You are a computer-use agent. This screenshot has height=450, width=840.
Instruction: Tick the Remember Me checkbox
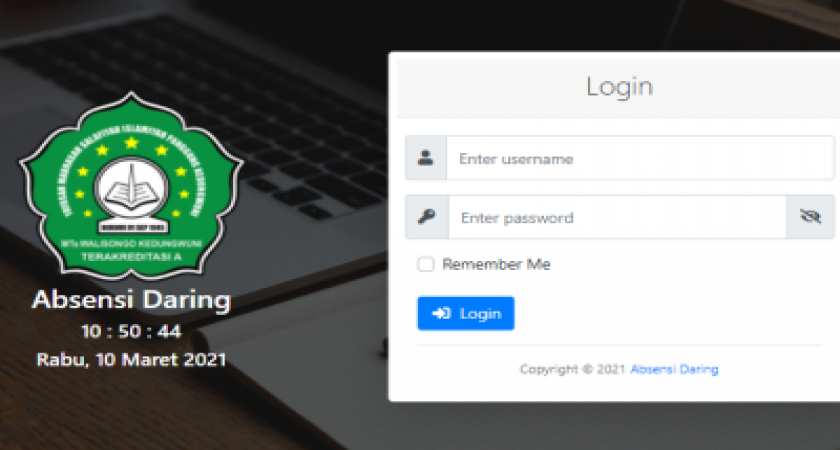pos(426,264)
